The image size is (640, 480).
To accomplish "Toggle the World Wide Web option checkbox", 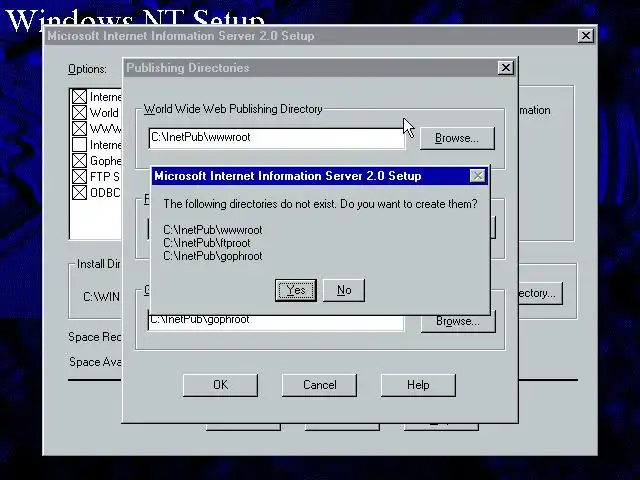I will pos(79,113).
